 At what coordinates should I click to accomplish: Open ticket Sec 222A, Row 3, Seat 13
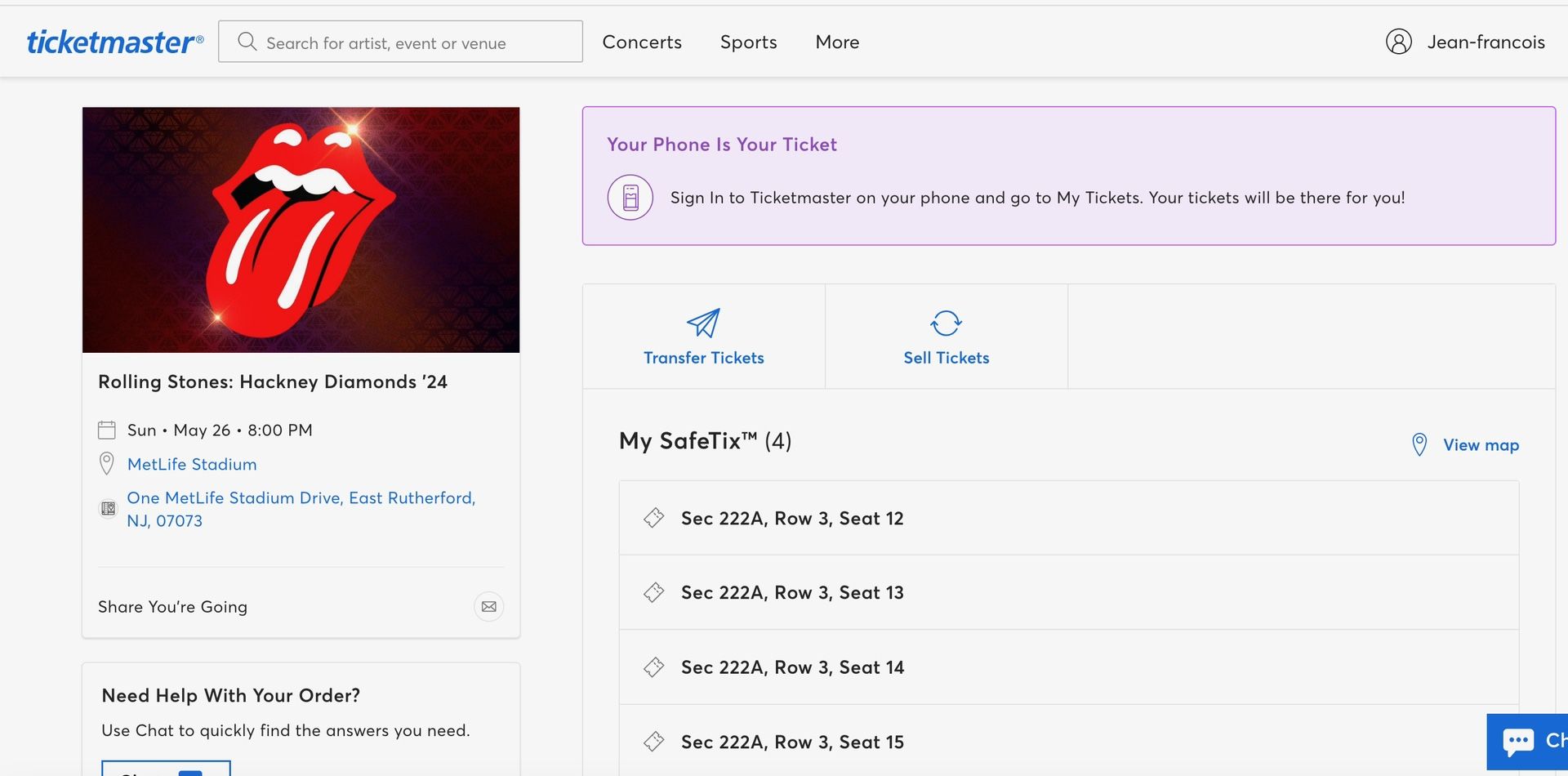click(x=1069, y=592)
